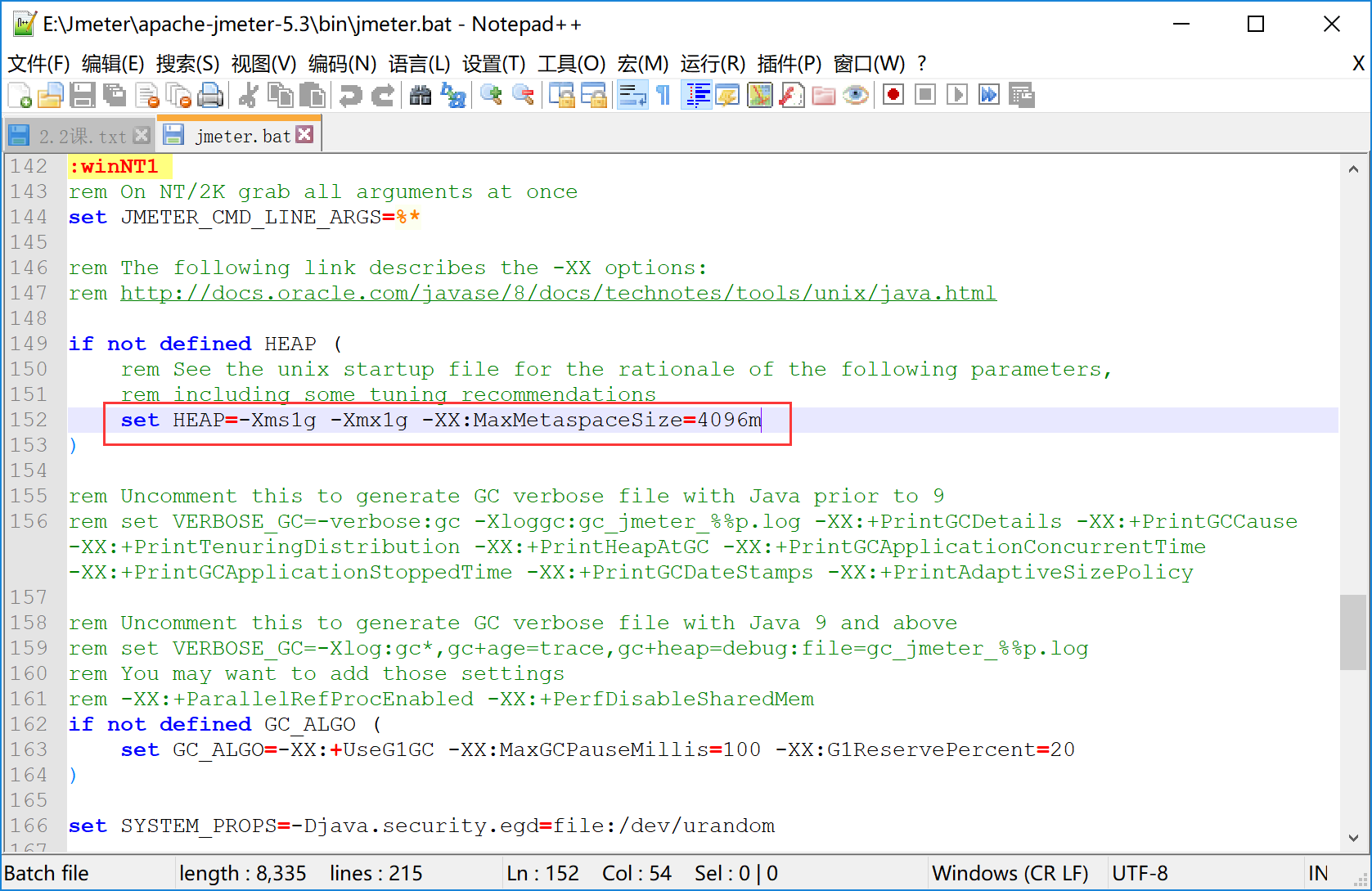Close document with menu bar X

pyautogui.click(x=1358, y=63)
